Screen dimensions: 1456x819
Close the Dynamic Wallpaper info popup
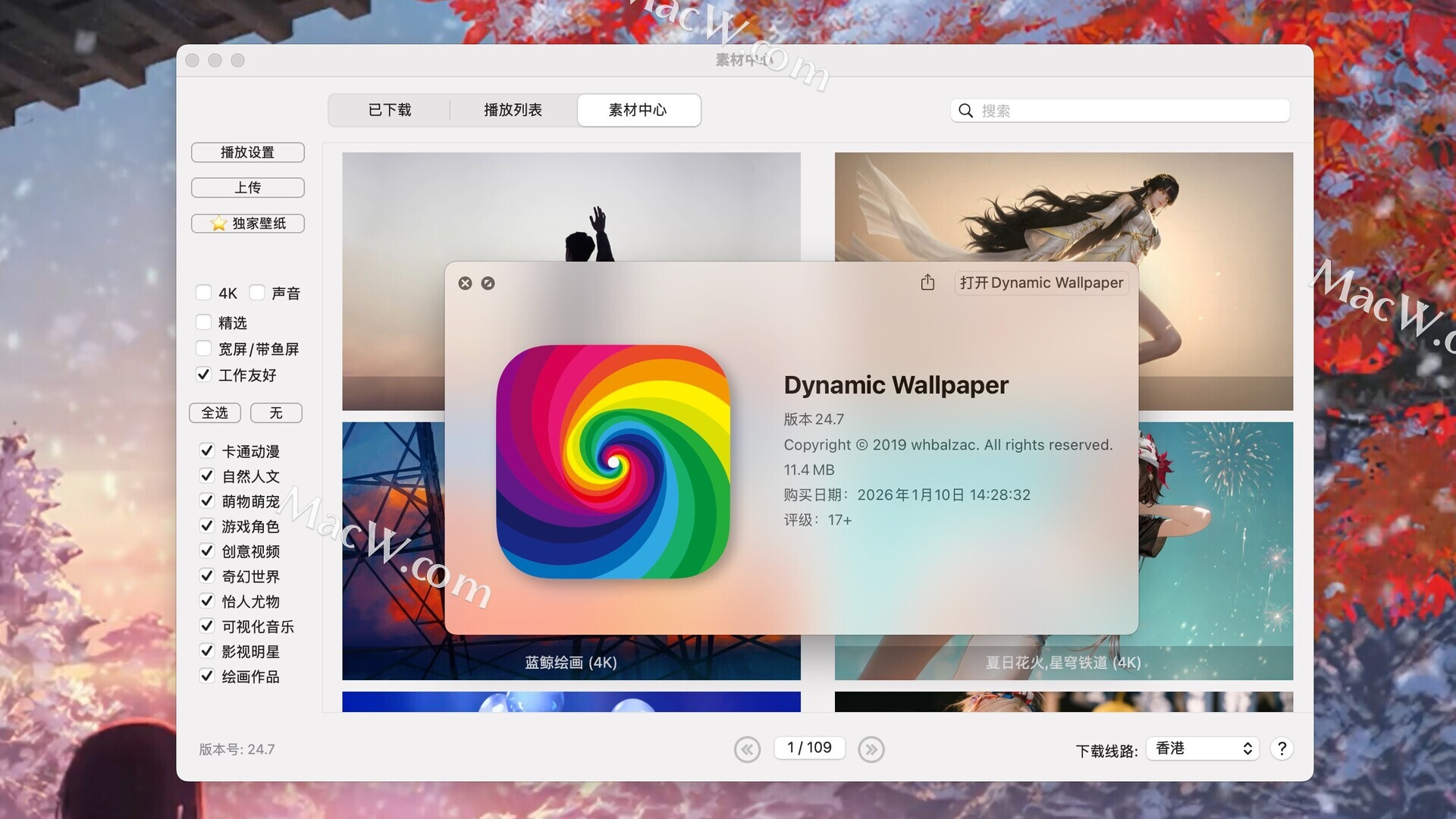coord(466,283)
